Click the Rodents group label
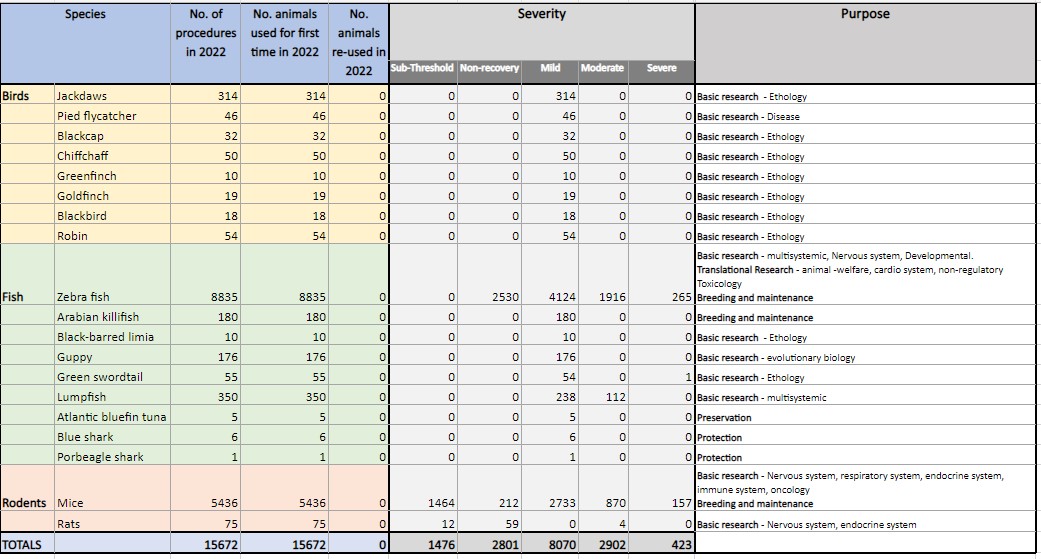The width and height of the screenshot is (1041, 559). pos(24,503)
